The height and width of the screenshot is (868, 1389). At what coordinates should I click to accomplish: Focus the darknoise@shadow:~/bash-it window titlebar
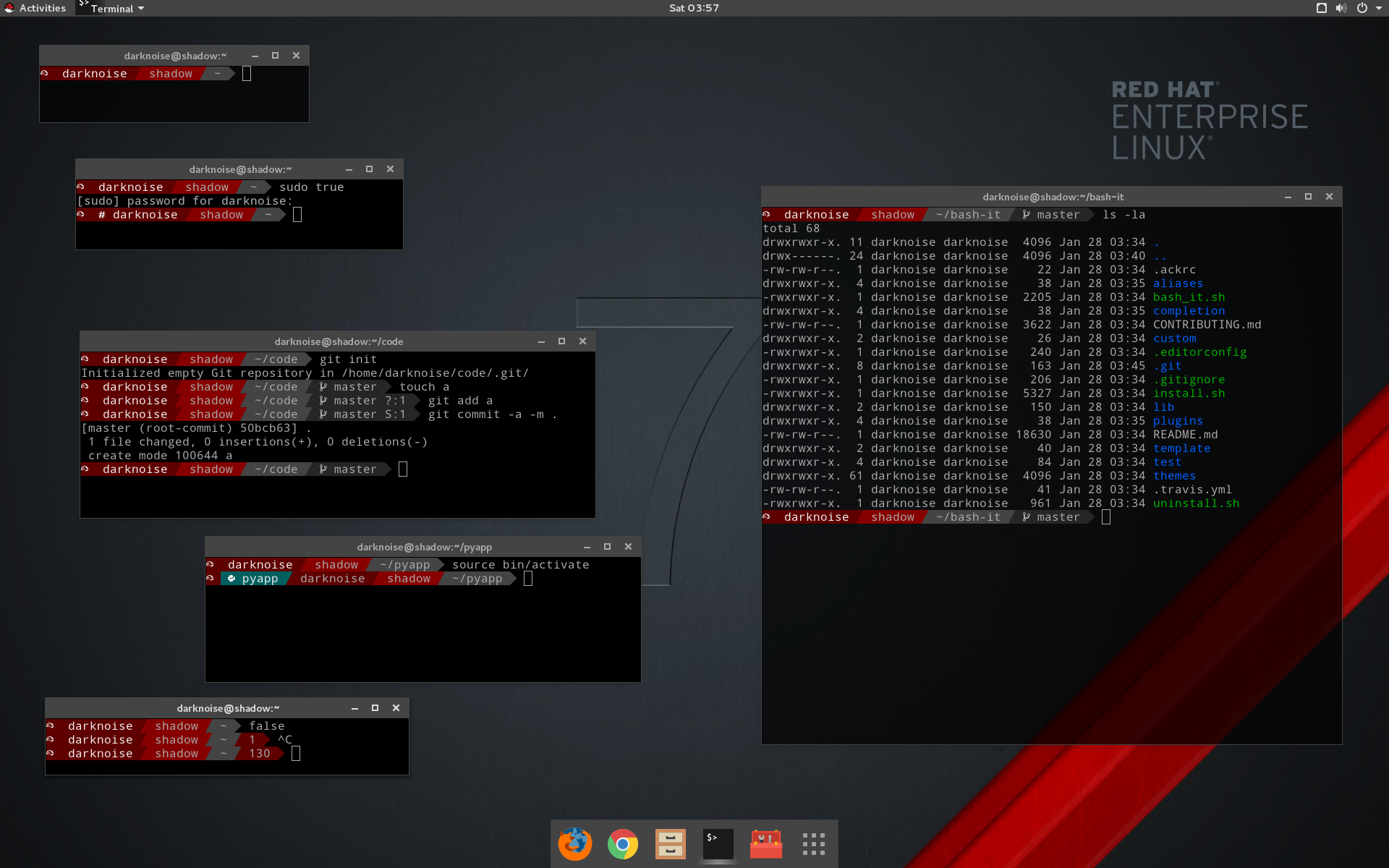1053,196
